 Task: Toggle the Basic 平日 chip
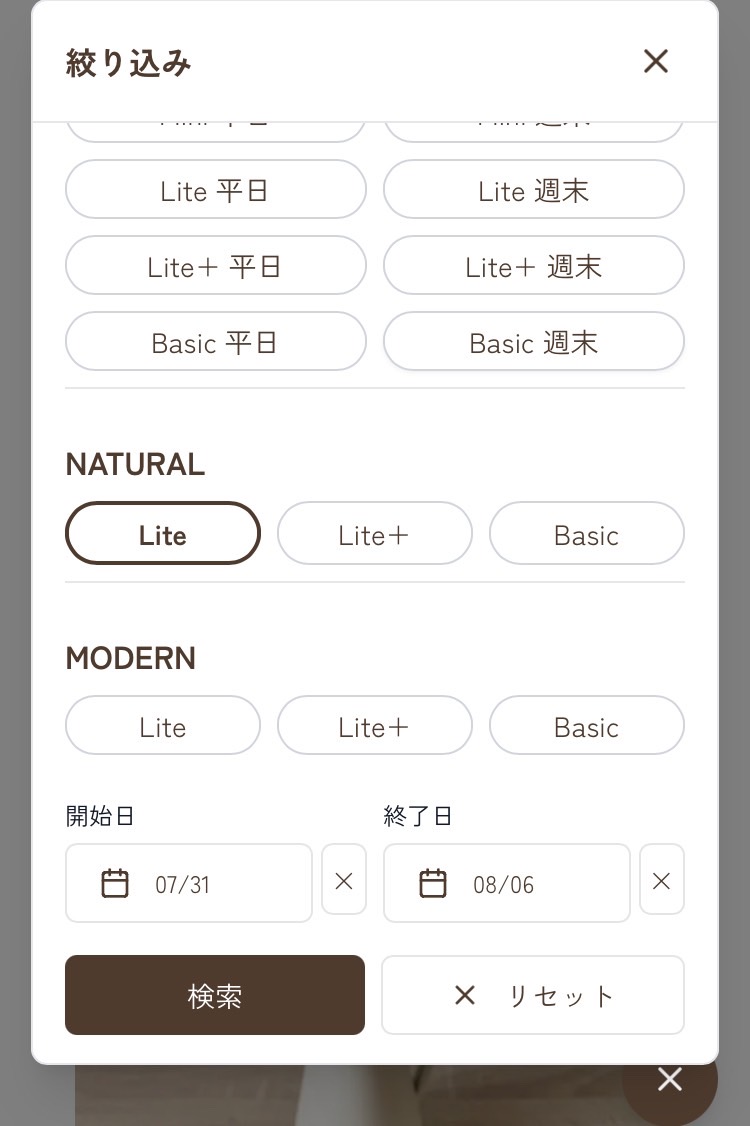click(215, 342)
